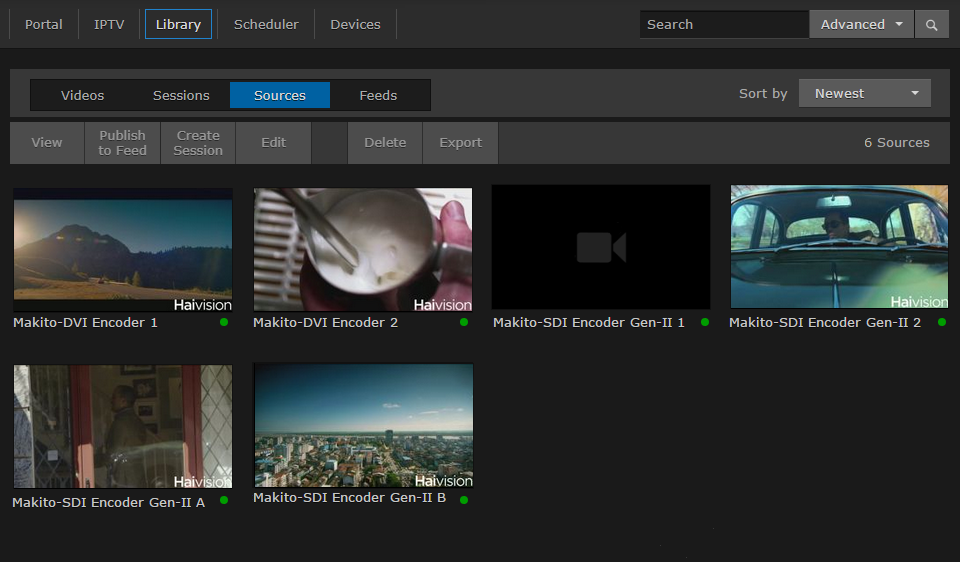
Task: Select the Makito-SDI Encoder Gen-II A thumbnail
Action: 122,427
